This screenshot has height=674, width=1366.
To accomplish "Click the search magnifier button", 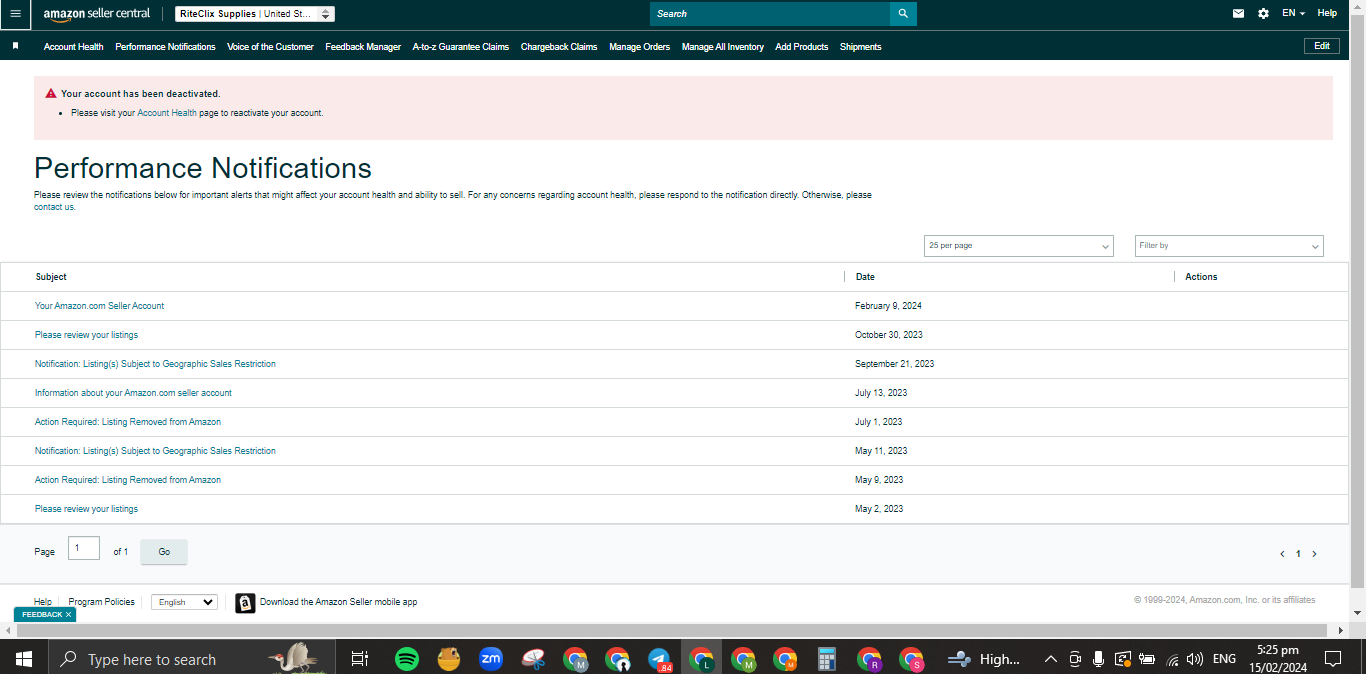I will pos(903,14).
